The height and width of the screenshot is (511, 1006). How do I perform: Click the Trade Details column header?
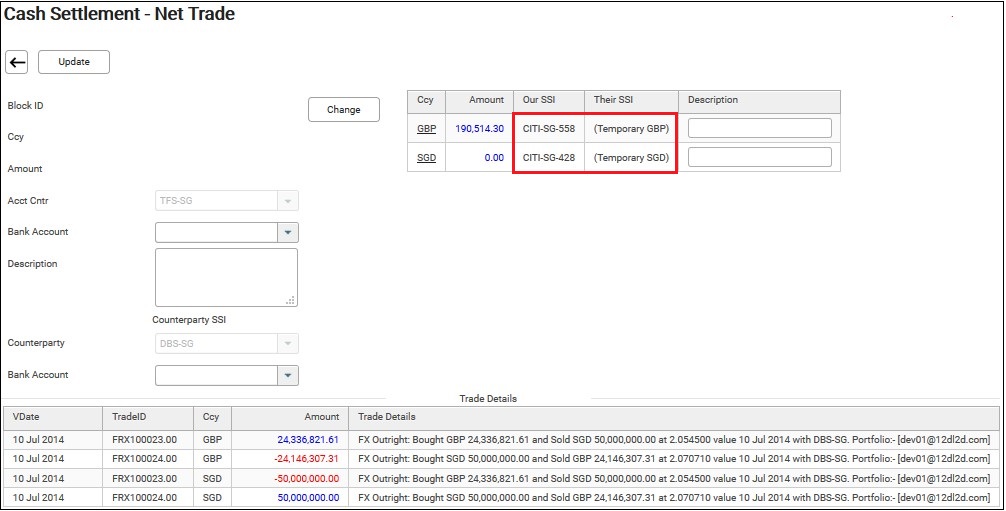(x=387, y=417)
